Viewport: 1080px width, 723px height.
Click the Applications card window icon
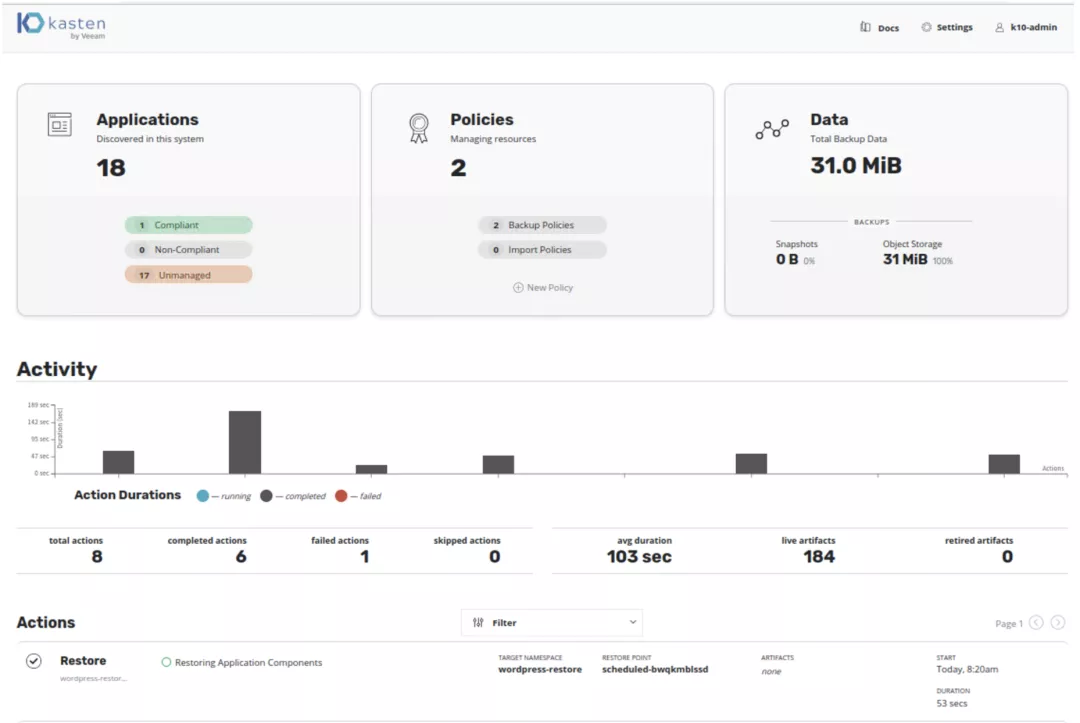60,125
